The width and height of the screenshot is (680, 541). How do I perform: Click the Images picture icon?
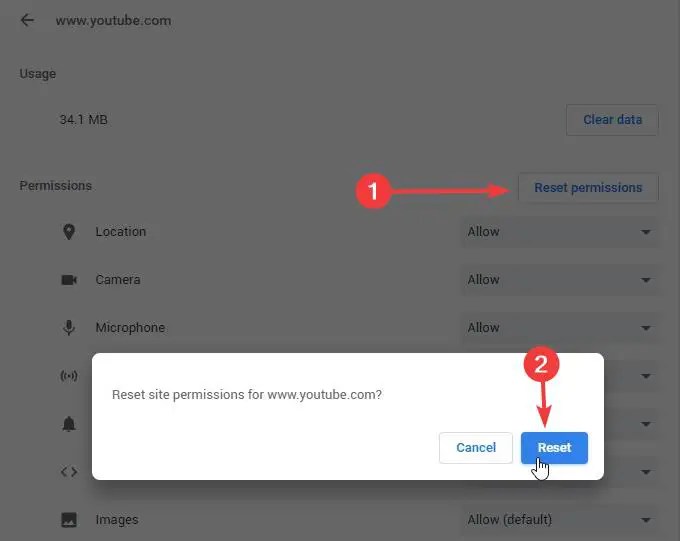coord(69,519)
